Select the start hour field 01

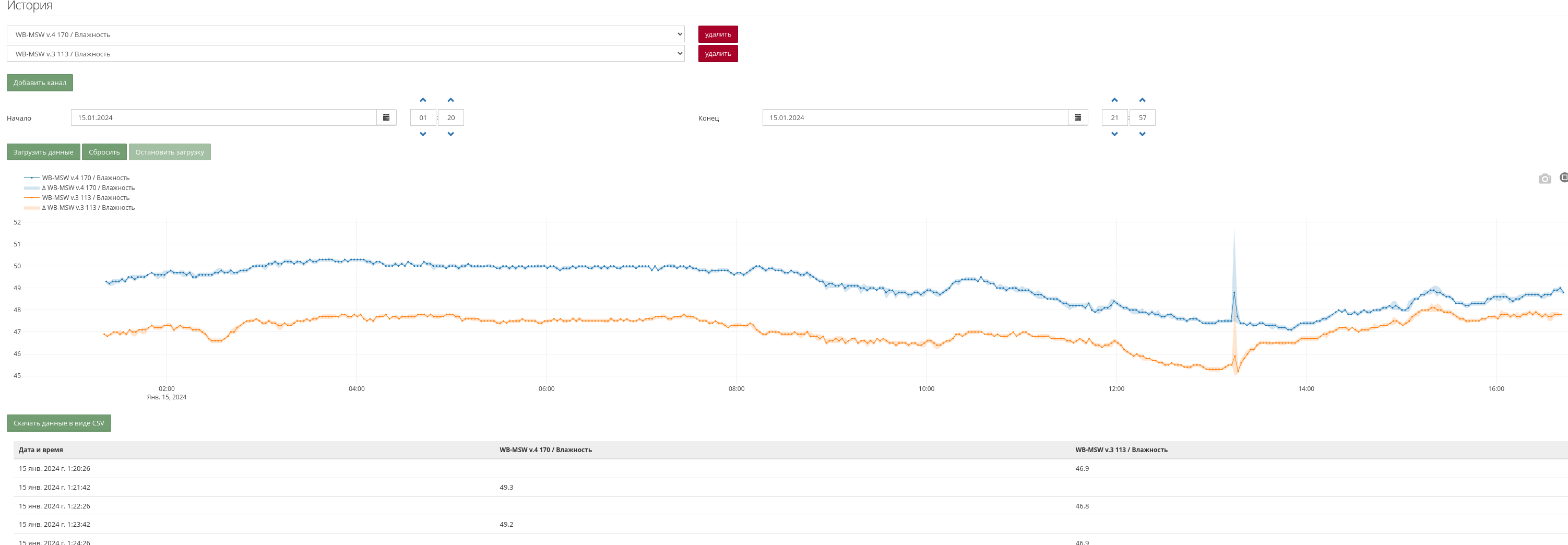click(423, 117)
